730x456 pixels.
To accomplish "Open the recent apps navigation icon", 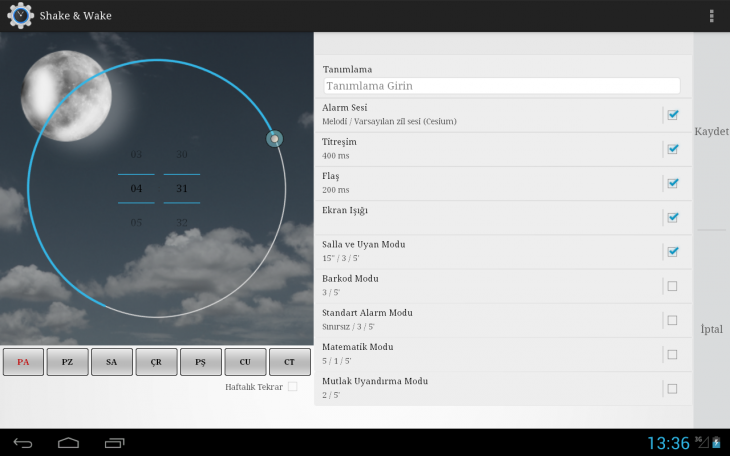I will tap(115, 443).
